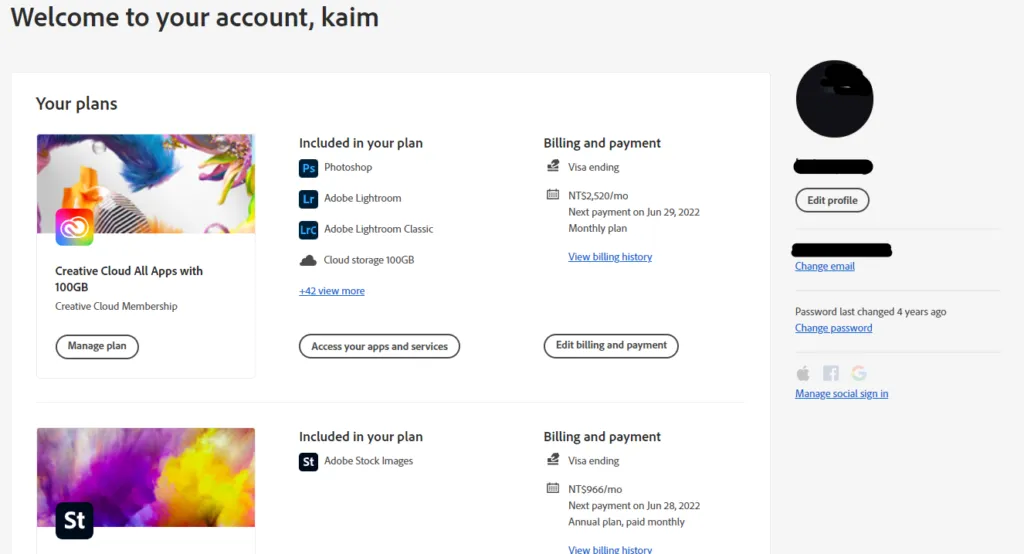Click the large Stock plan logo
The height and width of the screenshot is (554, 1024).
74,520
